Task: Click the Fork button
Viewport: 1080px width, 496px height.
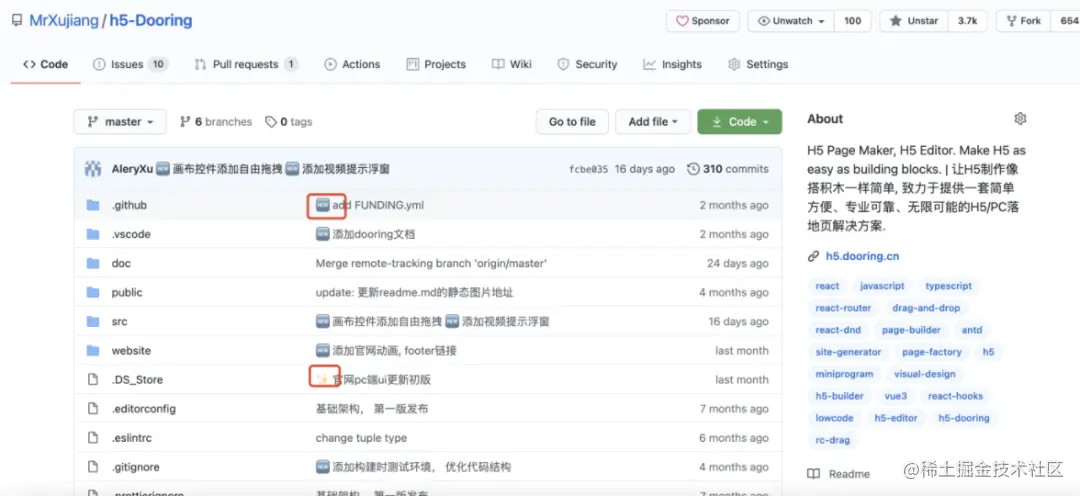Action: tap(1023, 21)
